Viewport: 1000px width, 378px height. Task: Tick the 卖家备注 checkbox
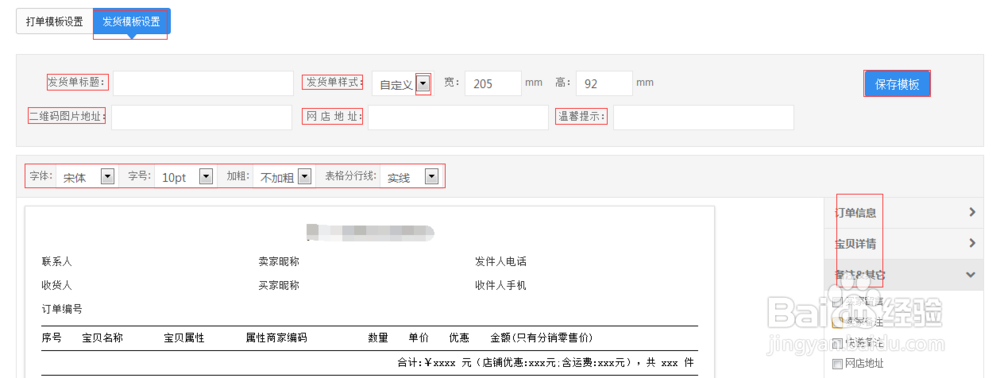point(837,322)
